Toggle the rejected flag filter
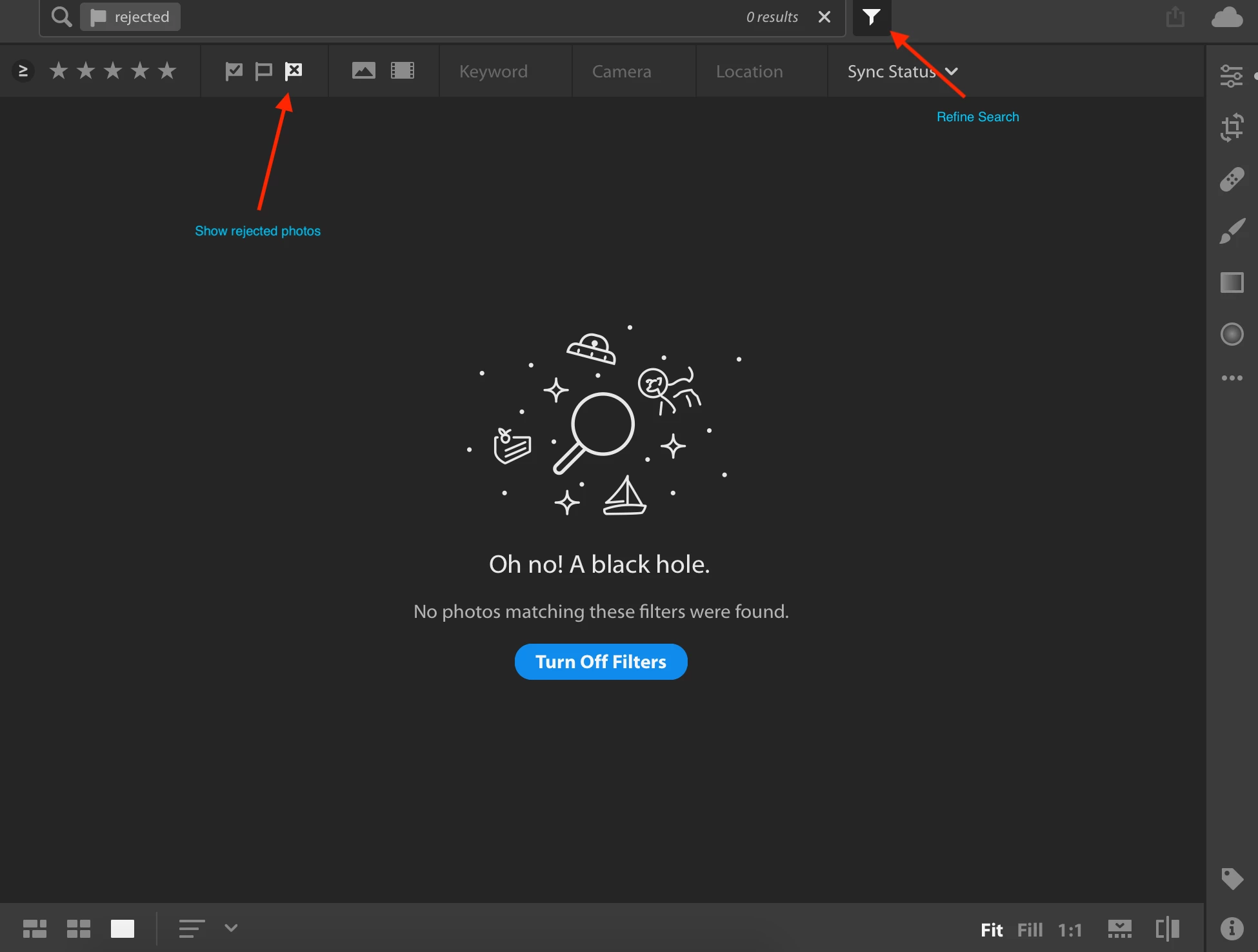1258x952 pixels. click(294, 71)
